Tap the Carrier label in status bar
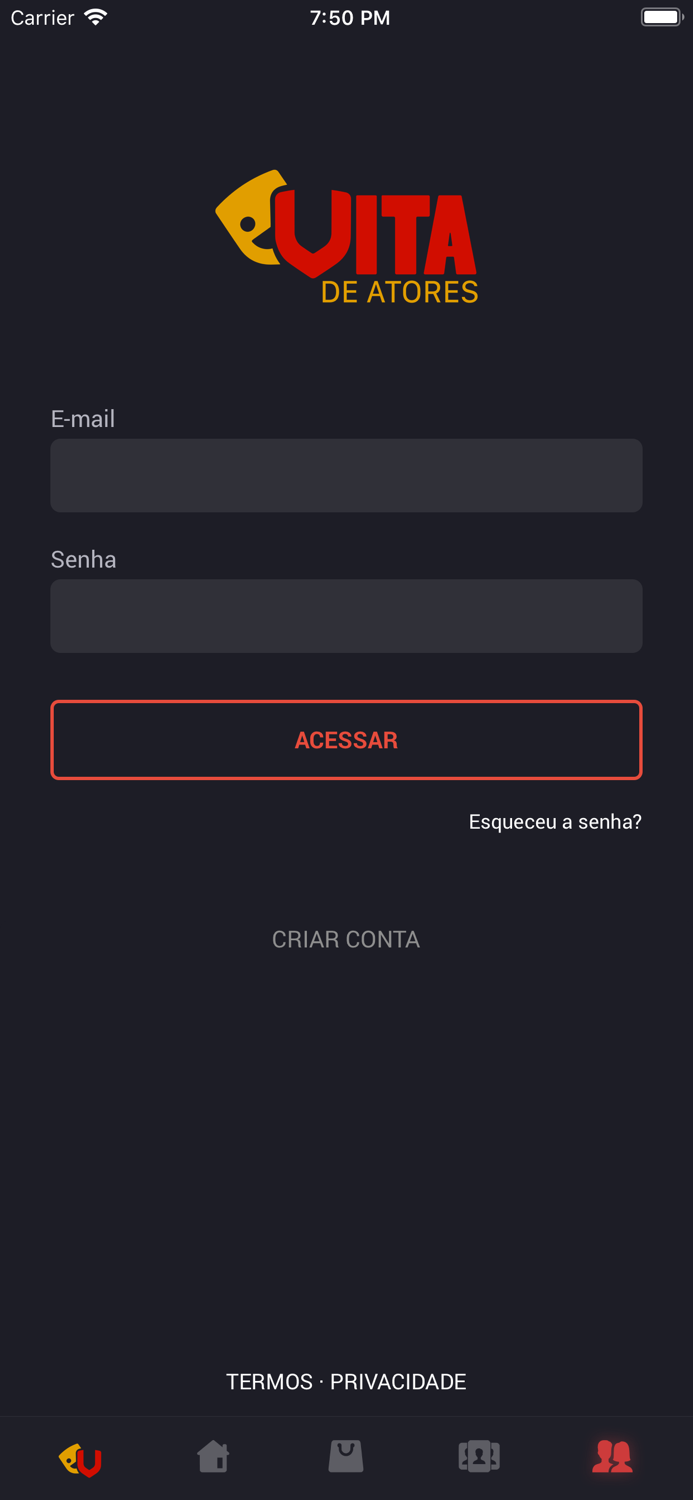This screenshot has width=693, height=1500. [x=42, y=17]
